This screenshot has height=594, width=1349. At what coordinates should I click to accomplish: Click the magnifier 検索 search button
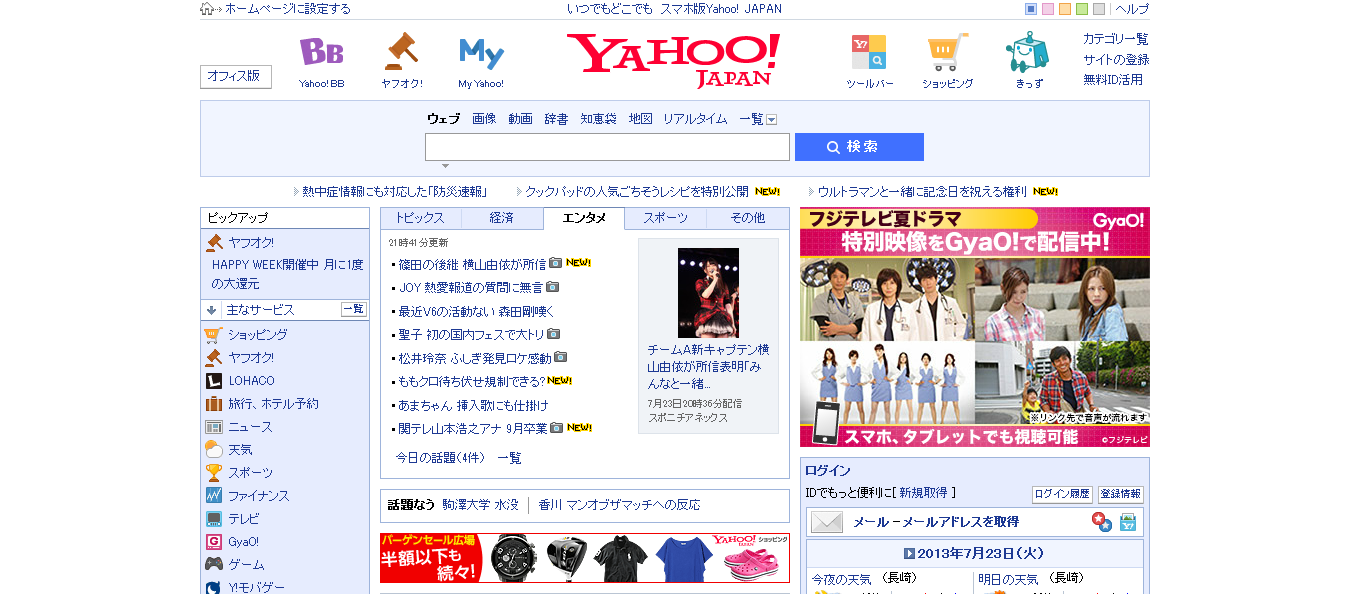pos(859,147)
